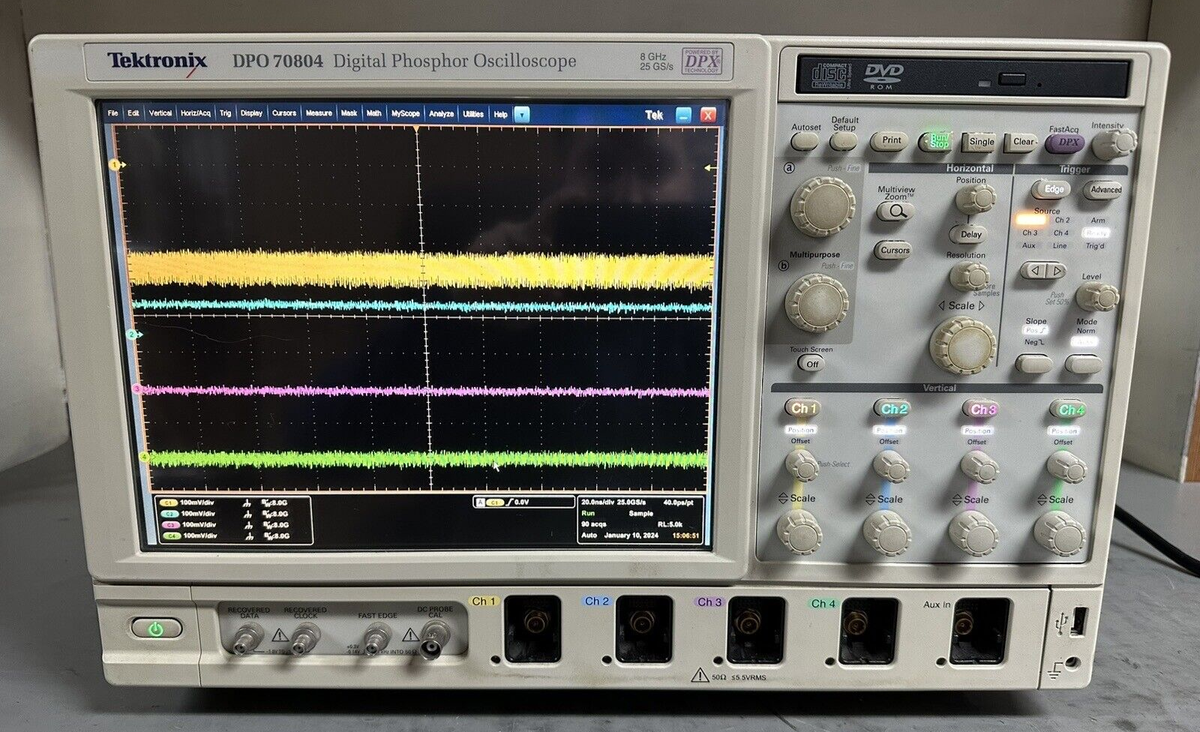
Task: Open the Trig menu
Action: [225, 114]
